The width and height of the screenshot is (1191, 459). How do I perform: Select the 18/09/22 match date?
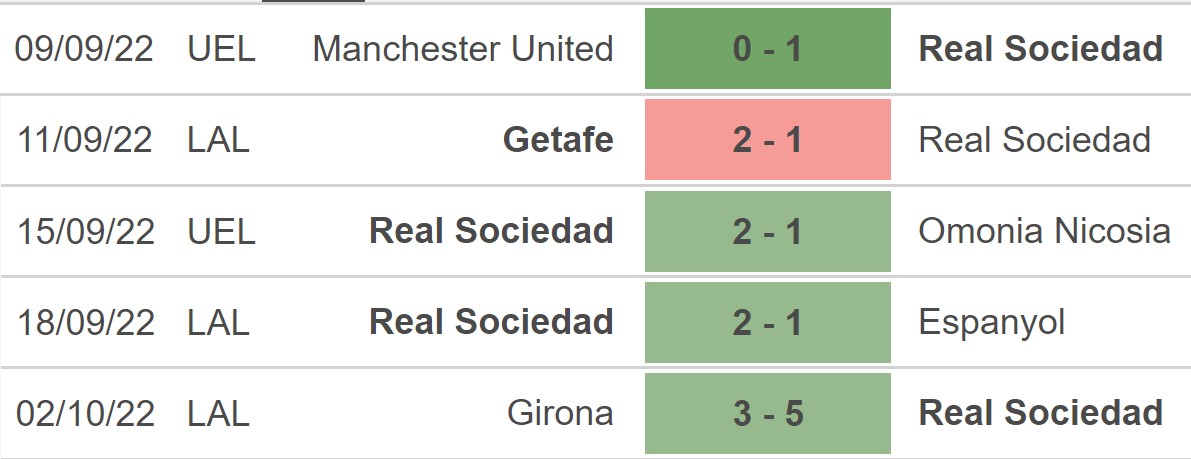[x=85, y=322]
